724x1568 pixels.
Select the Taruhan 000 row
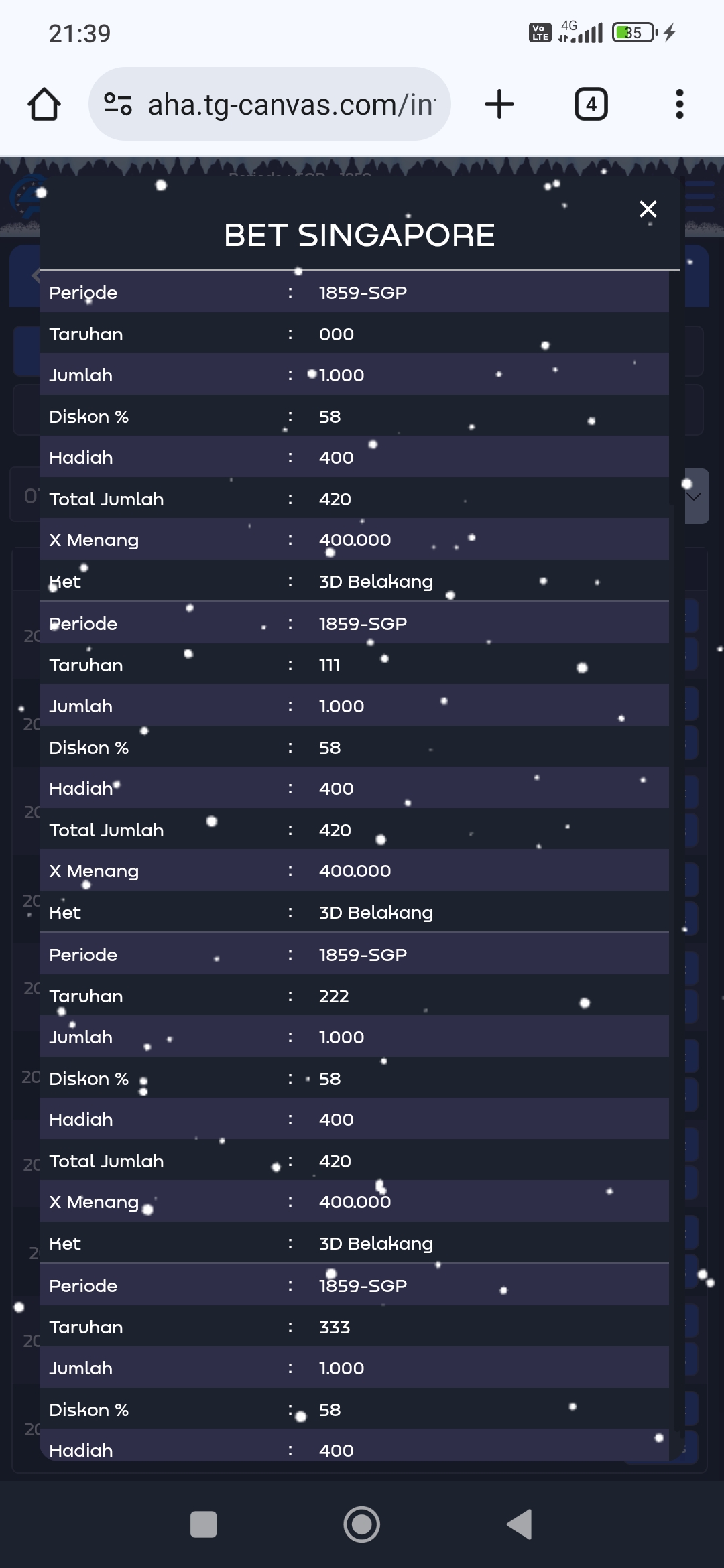click(354, 334)
